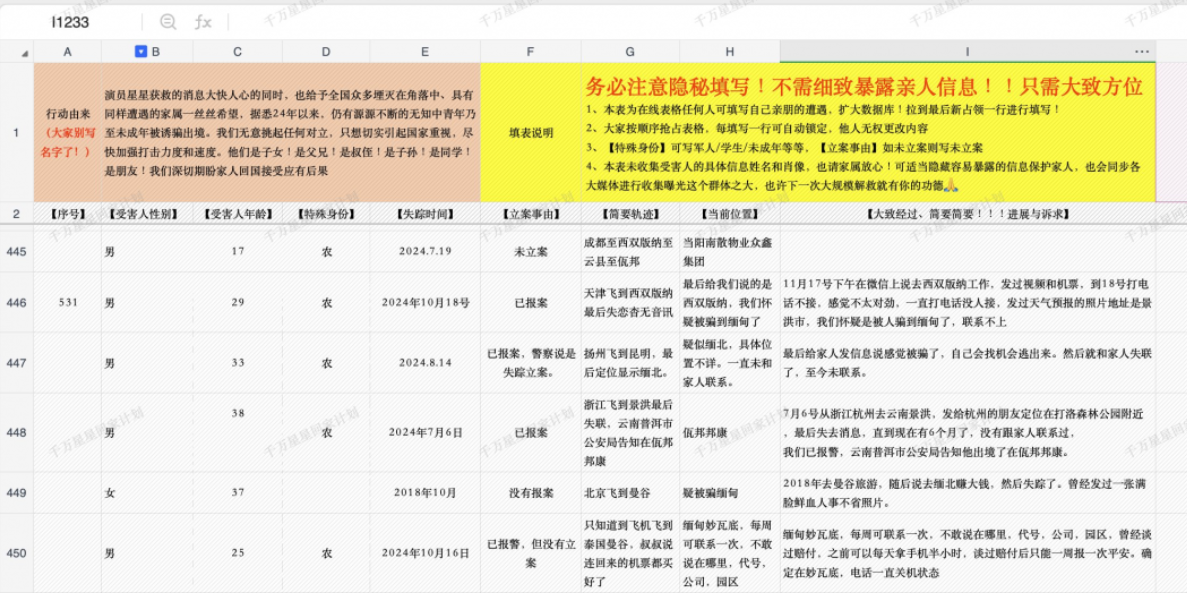
Task: Click the cell containing 531
Action: point(67,302)
